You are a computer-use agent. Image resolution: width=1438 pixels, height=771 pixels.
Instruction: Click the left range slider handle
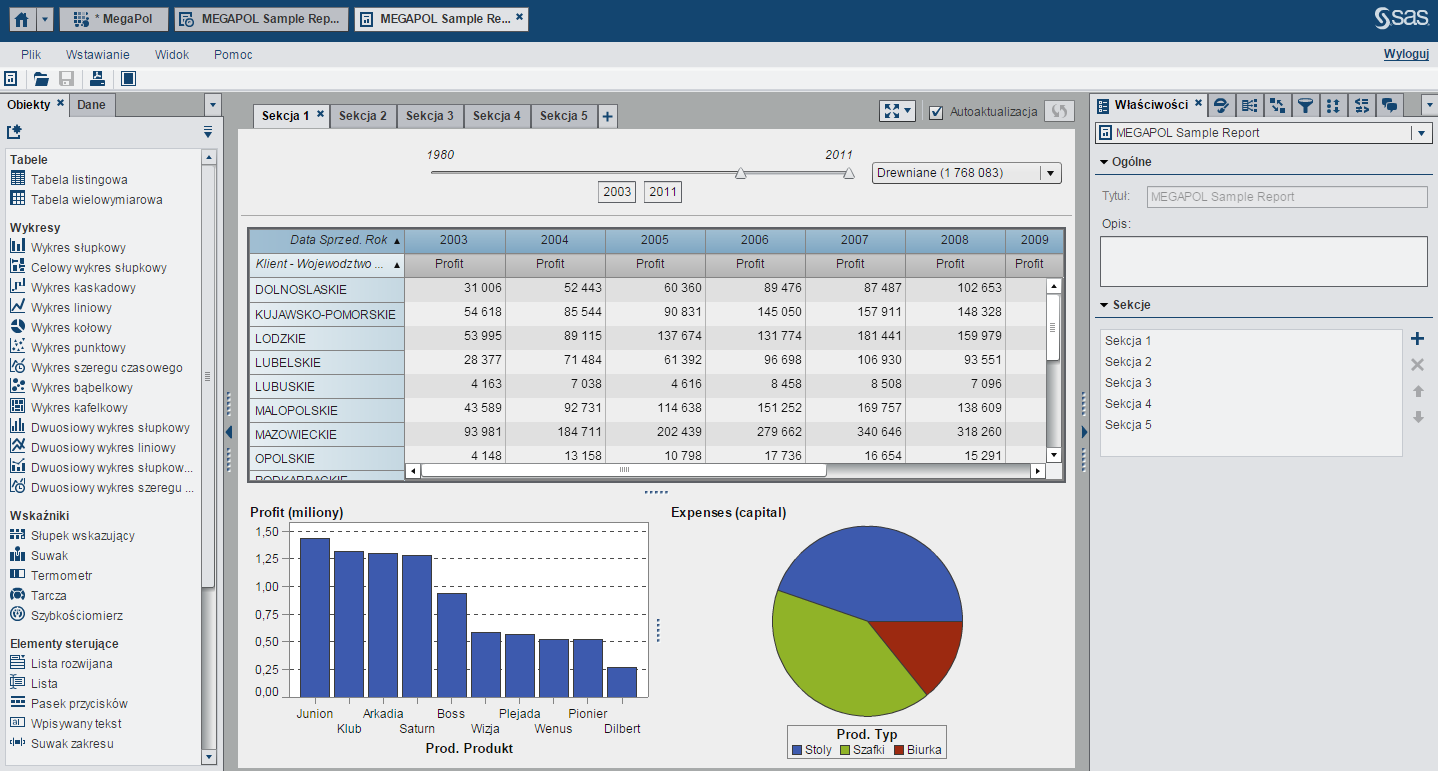click(x=741, y=173)
